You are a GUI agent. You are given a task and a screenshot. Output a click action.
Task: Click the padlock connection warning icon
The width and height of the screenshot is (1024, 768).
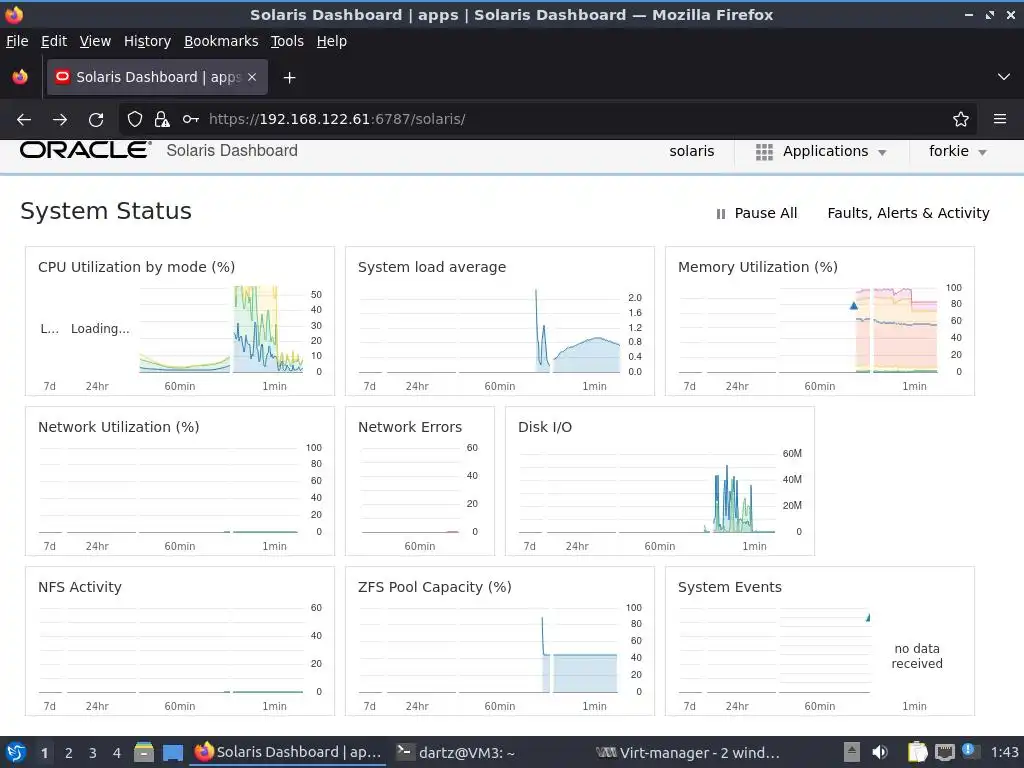[162, 120]
